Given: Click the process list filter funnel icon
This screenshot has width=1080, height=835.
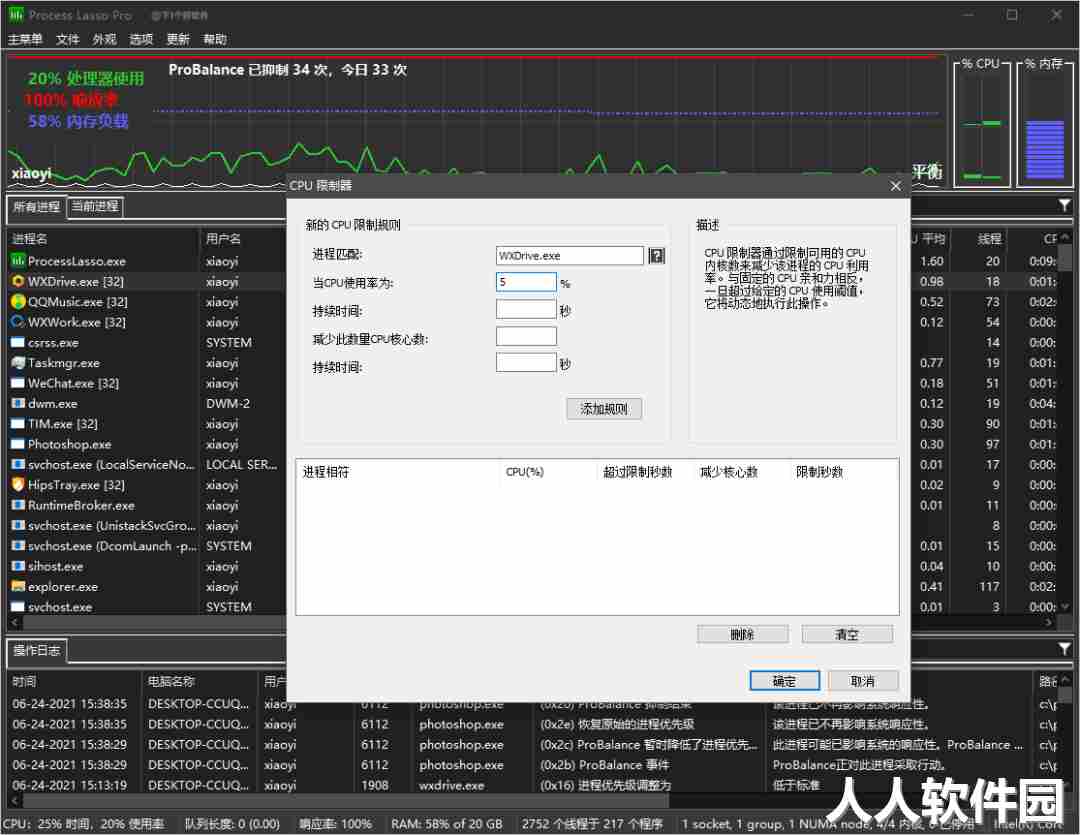Looking at the screenshot, I should pyautogui.click(x=1064, y=205).
